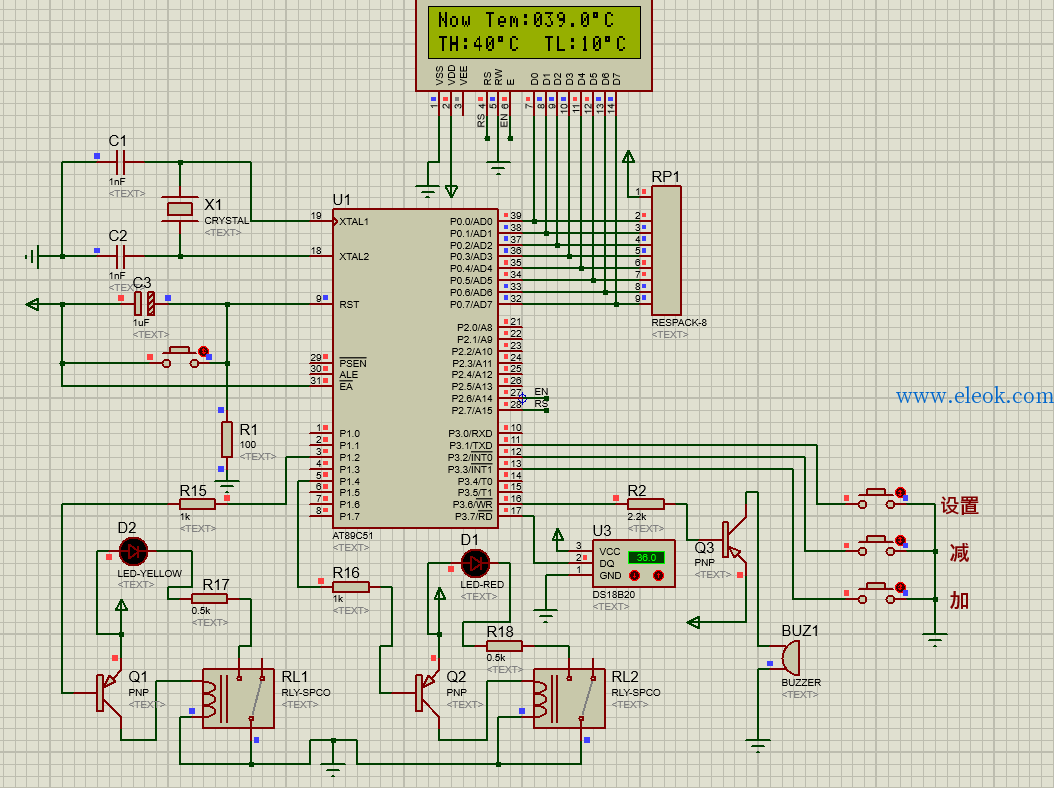Select resistor R16
Viewport: 1054px width, 788px height.
click(x=350, y=587)
